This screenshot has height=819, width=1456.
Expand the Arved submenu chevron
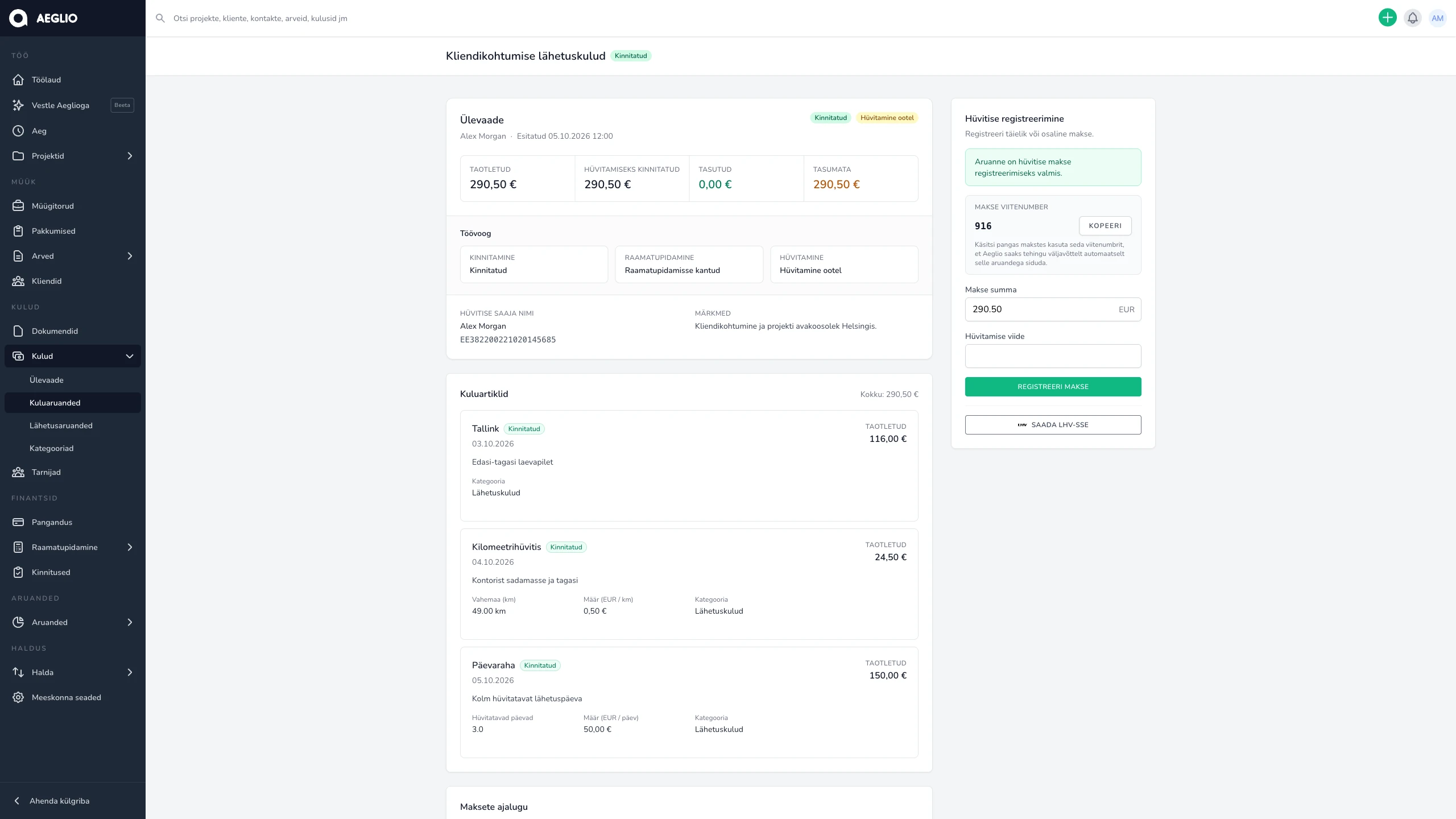point(130,256)
